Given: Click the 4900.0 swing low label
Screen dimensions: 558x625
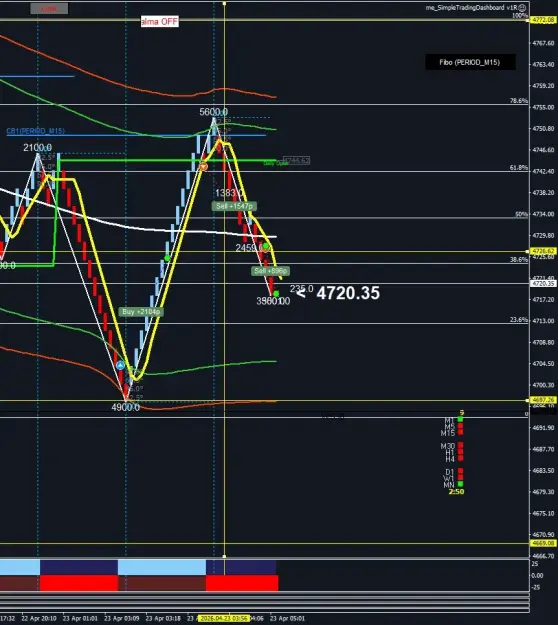Looking at the screenshot, I should point(126,407).
